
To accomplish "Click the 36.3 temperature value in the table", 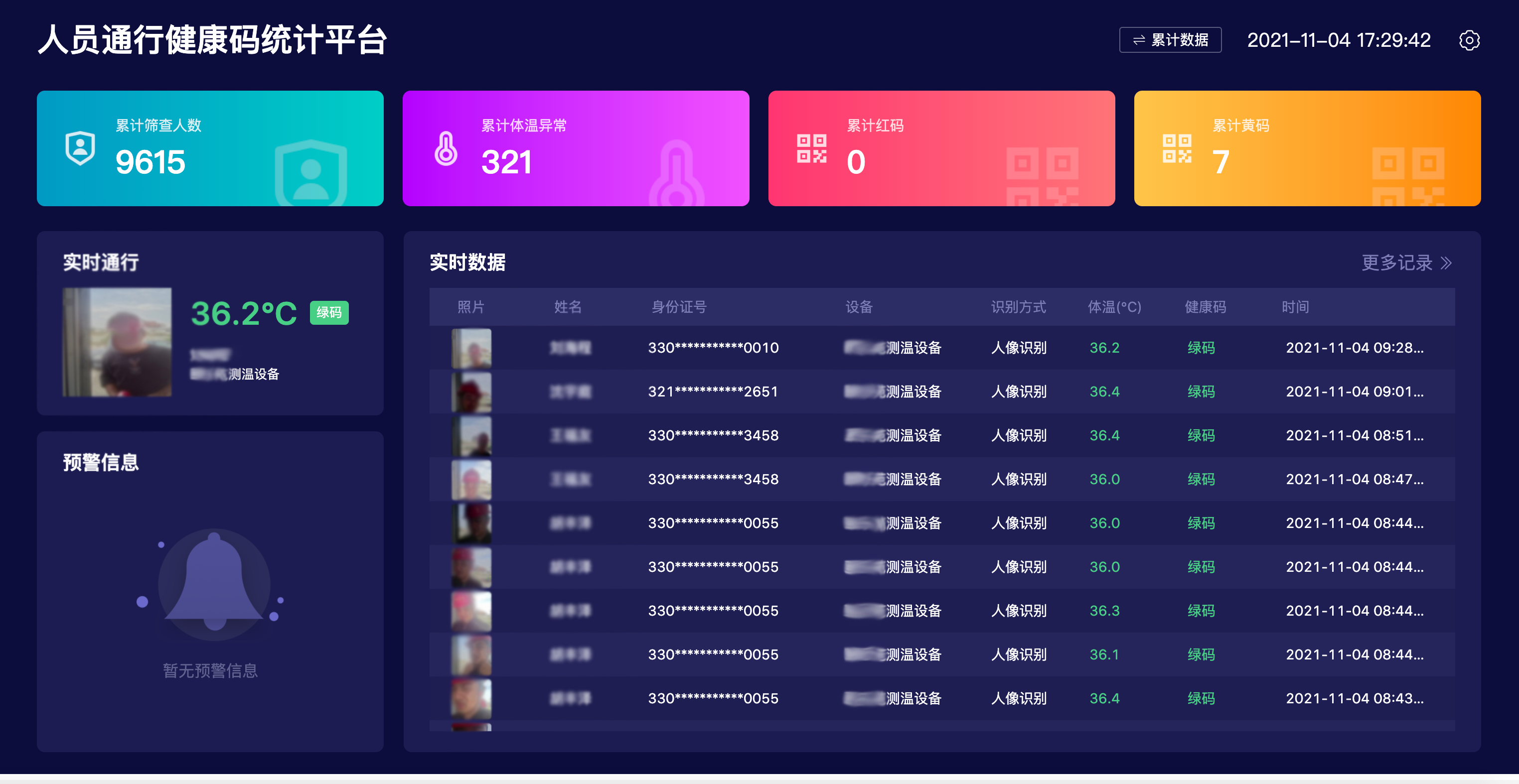I will [x=1104, y=611].
